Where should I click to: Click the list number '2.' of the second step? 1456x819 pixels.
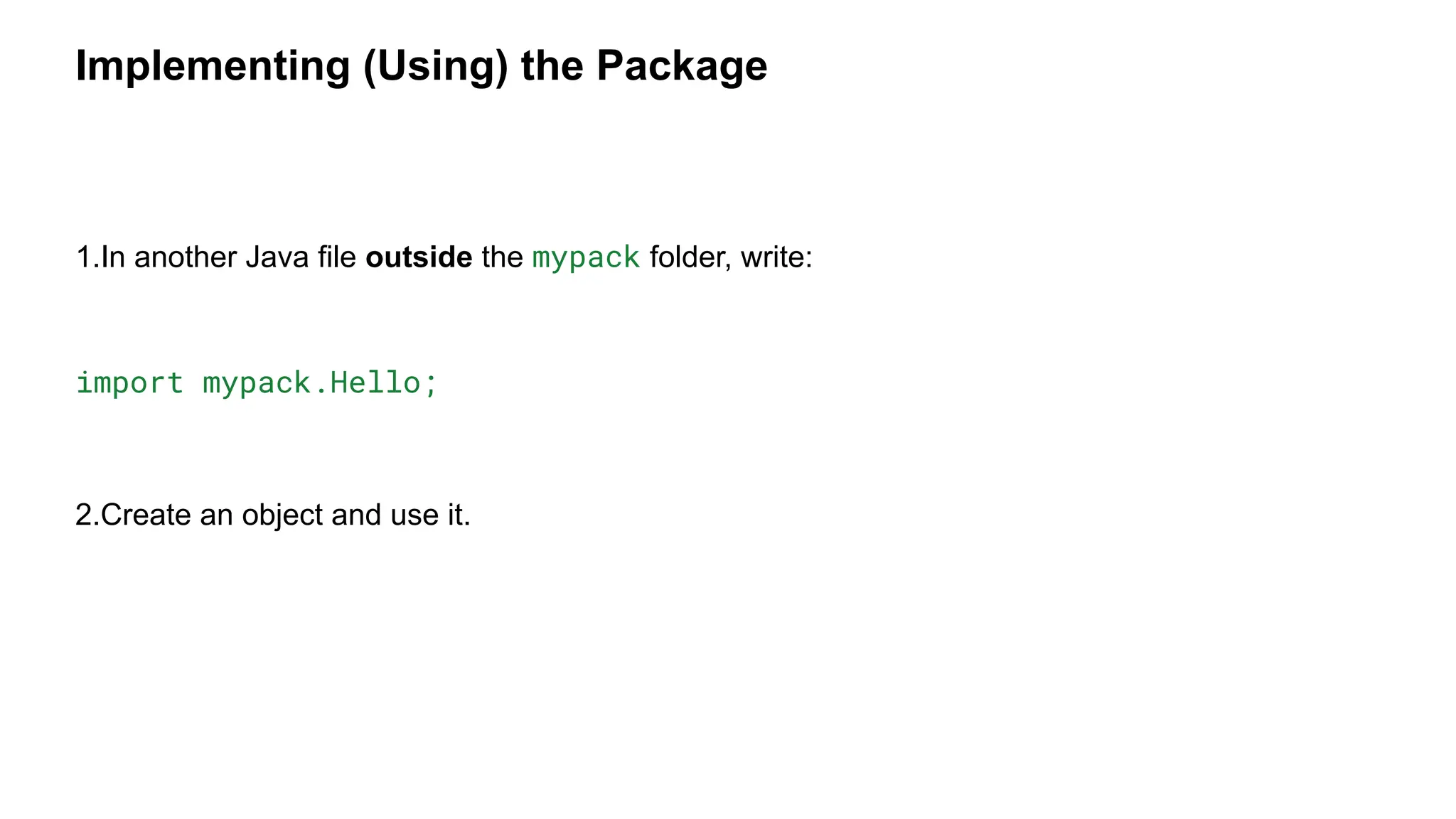coord(87,515)
